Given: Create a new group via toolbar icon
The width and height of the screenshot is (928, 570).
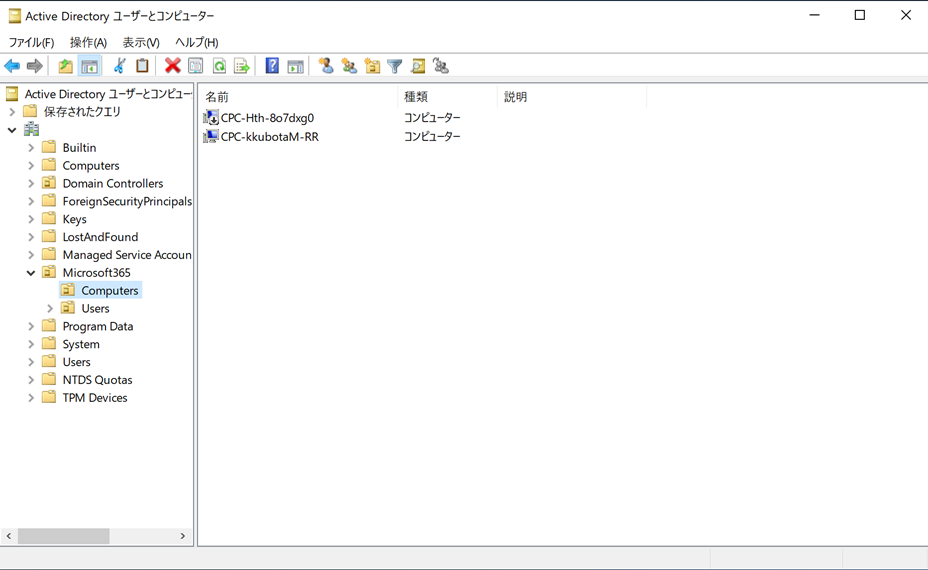Looking at the screenshot, I should pyautogui.click(x=349, y=66).
